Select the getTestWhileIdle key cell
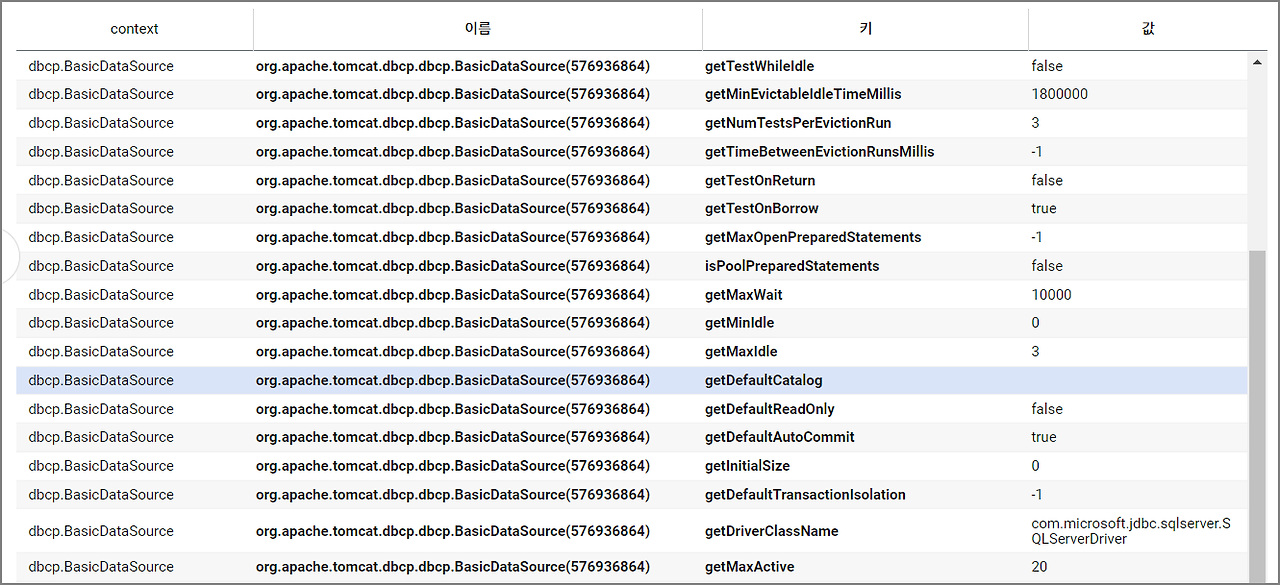 pos(759,66)
